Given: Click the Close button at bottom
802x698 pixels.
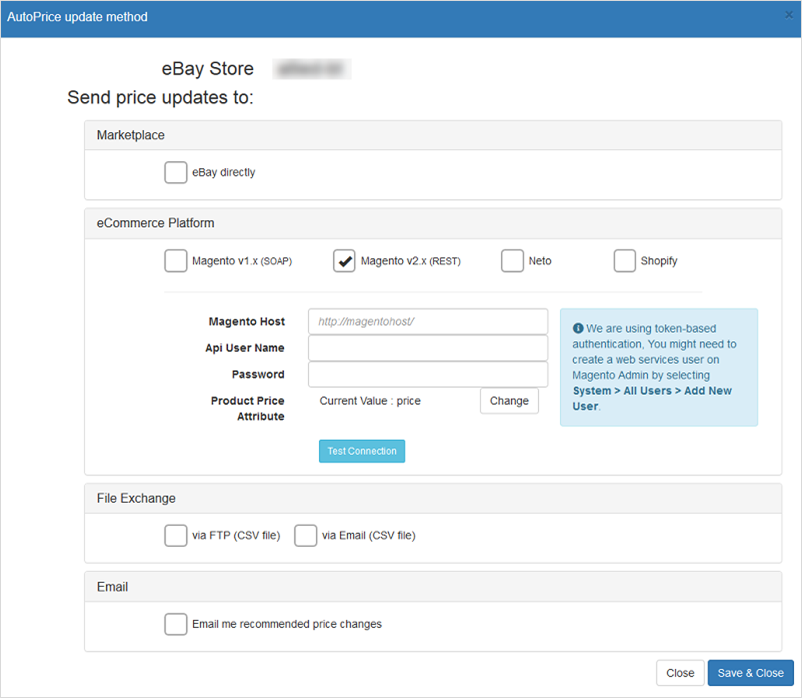Looking at the screenshot, I should click(680, 673).
